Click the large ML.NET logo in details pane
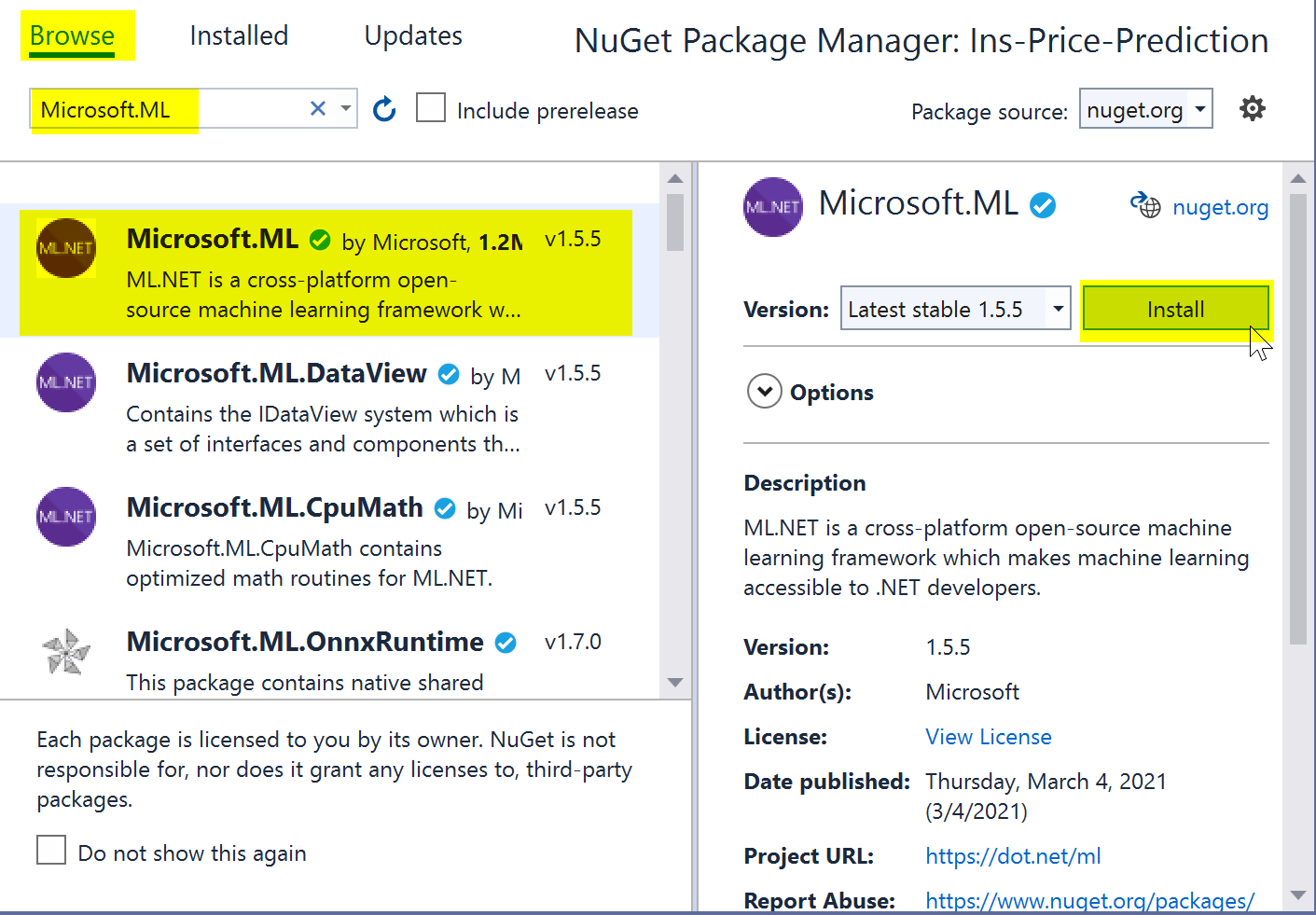Screen dimensions: 1316x915 pyautogui.click(x=773, y=206)
